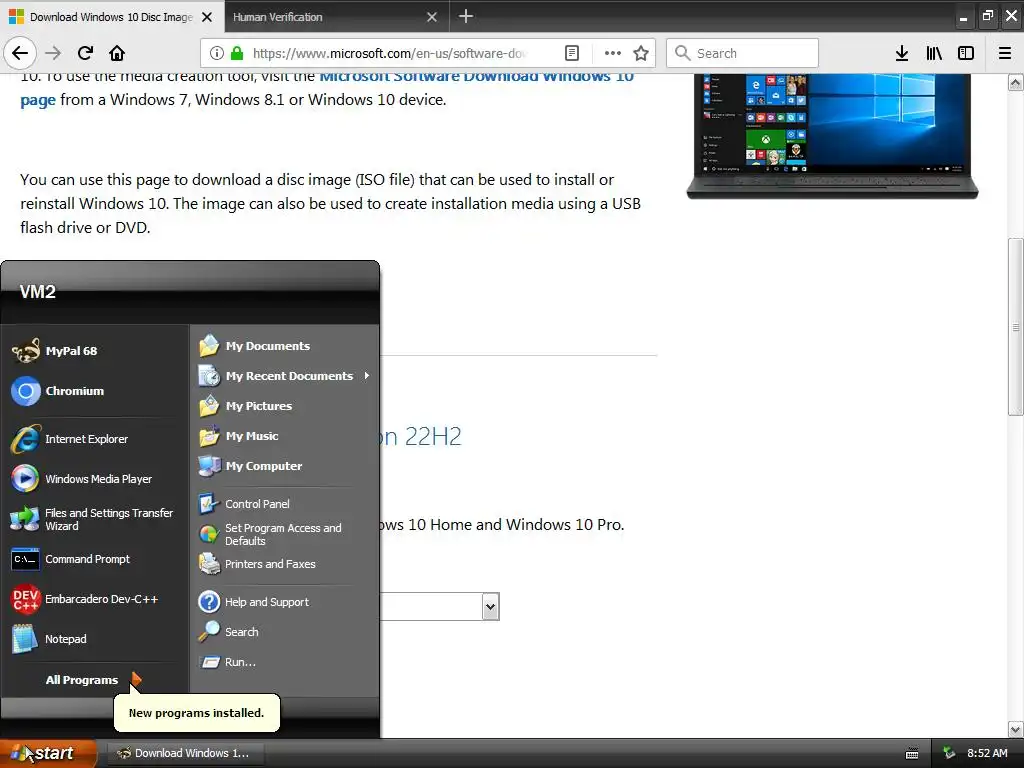The height and width of the screenshot is (768, 1024).
Task: Open My Pictures folder
Action: (284, 406)
